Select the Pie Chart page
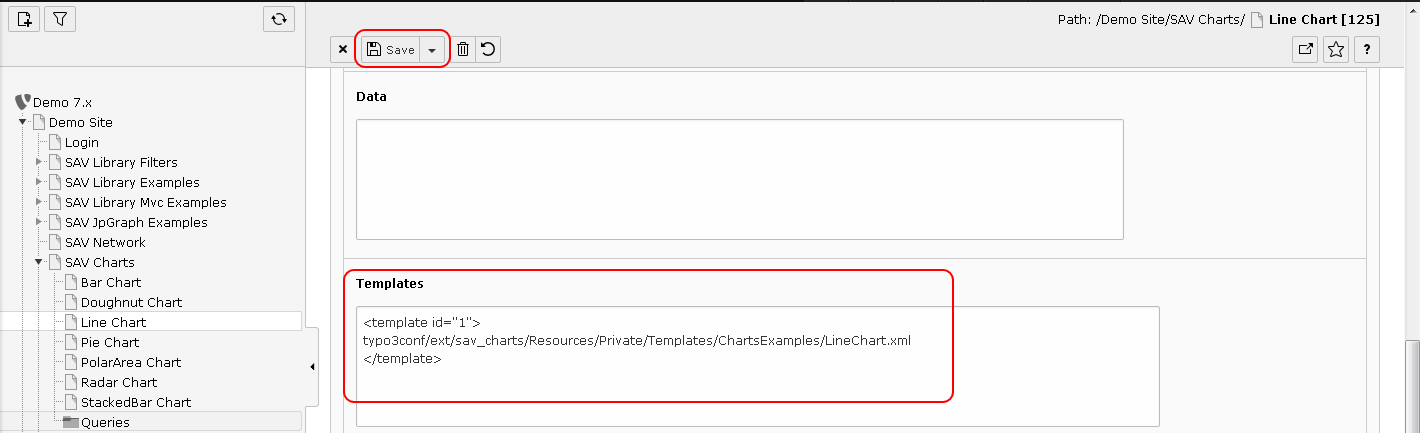The width and height of the screenshot is (1420, 433). (109, 342)
